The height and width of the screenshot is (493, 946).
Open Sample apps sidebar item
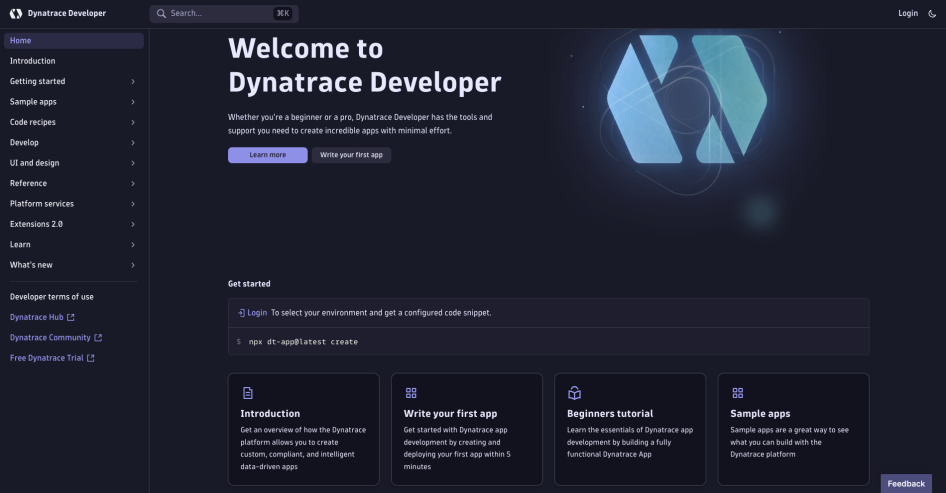click(x=33, y=102)
